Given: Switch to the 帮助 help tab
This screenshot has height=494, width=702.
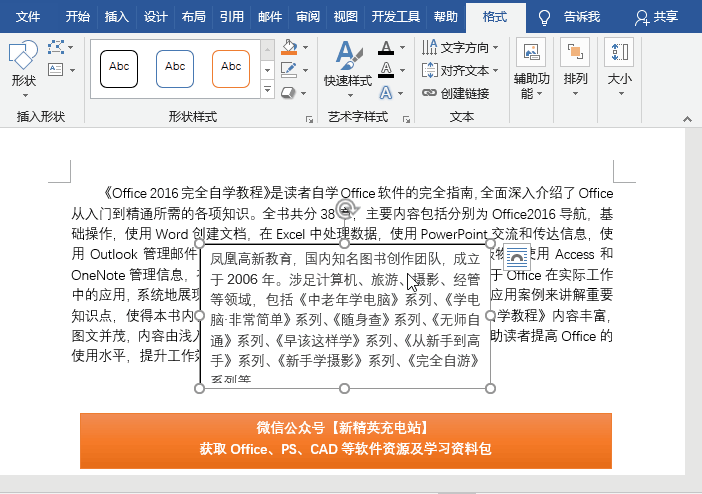Looking at the screenshot, I should [445, 17].
